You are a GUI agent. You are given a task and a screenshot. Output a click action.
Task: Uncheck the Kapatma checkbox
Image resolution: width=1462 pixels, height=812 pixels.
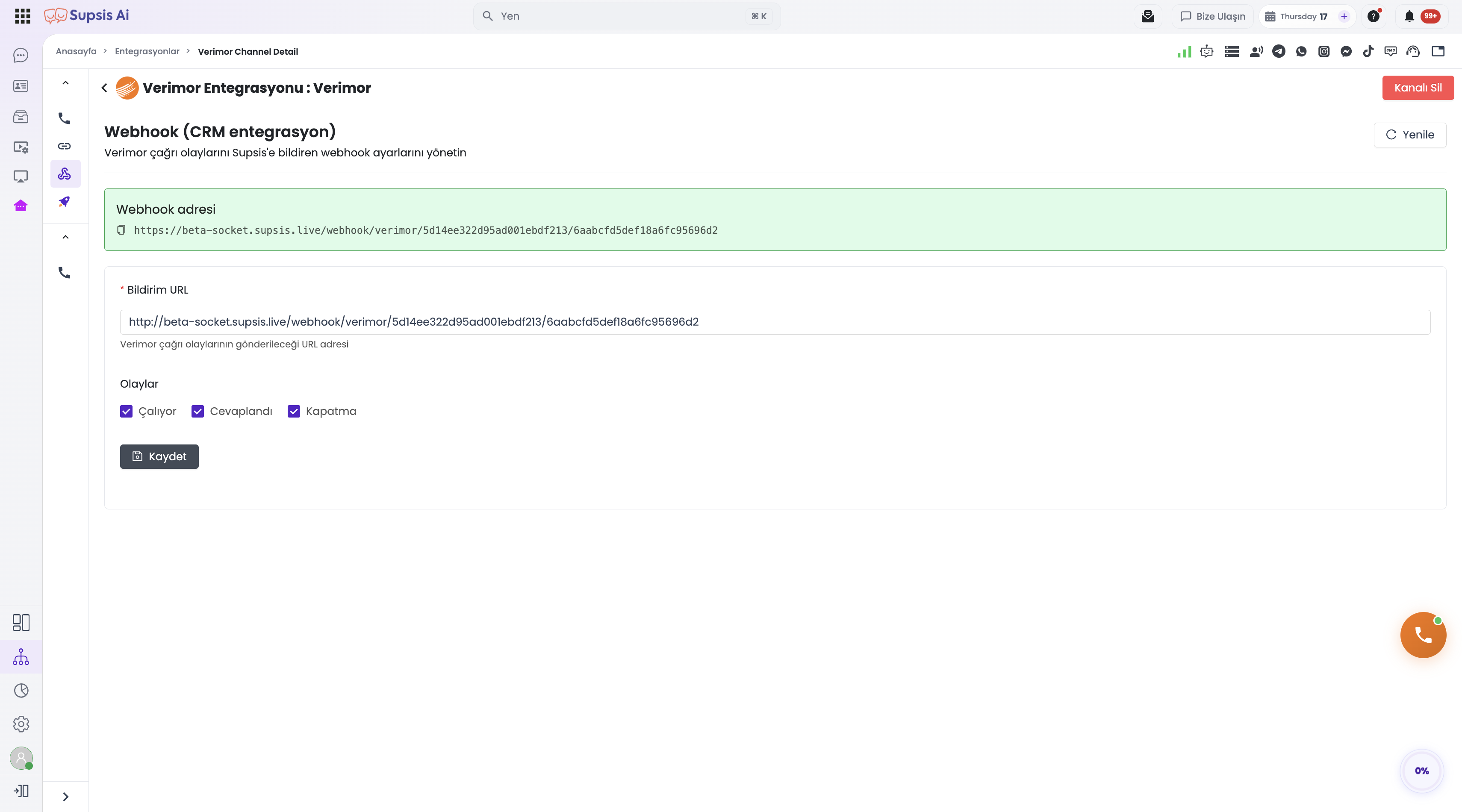293,412
